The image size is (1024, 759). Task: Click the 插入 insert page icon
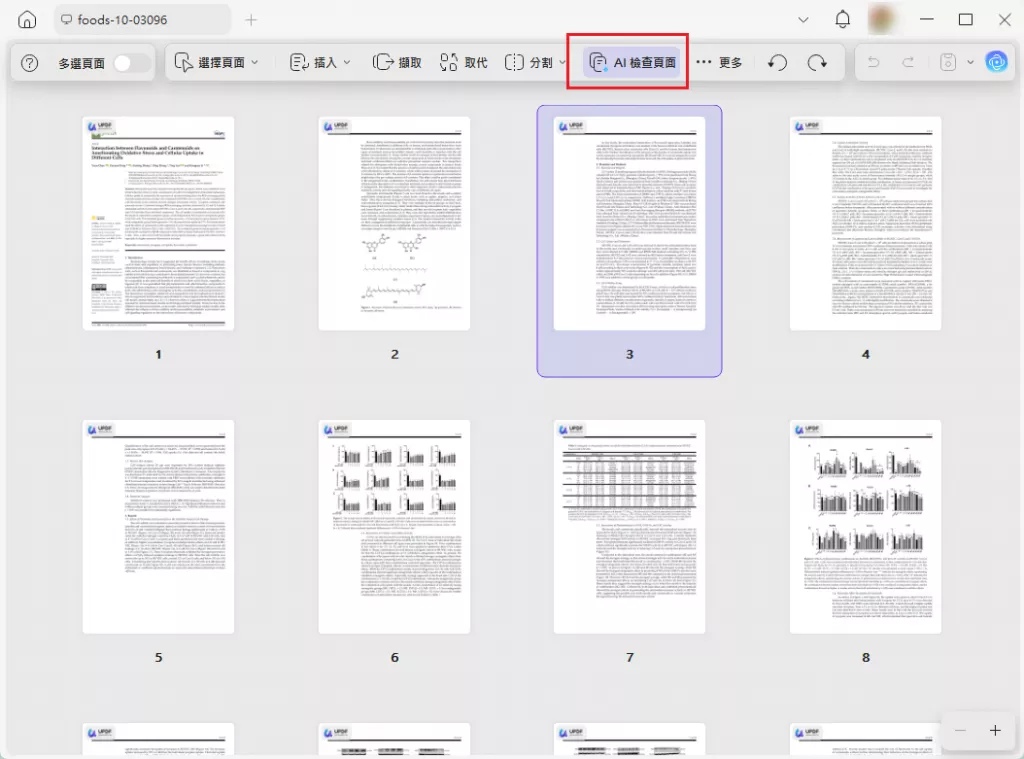[299, 63]
